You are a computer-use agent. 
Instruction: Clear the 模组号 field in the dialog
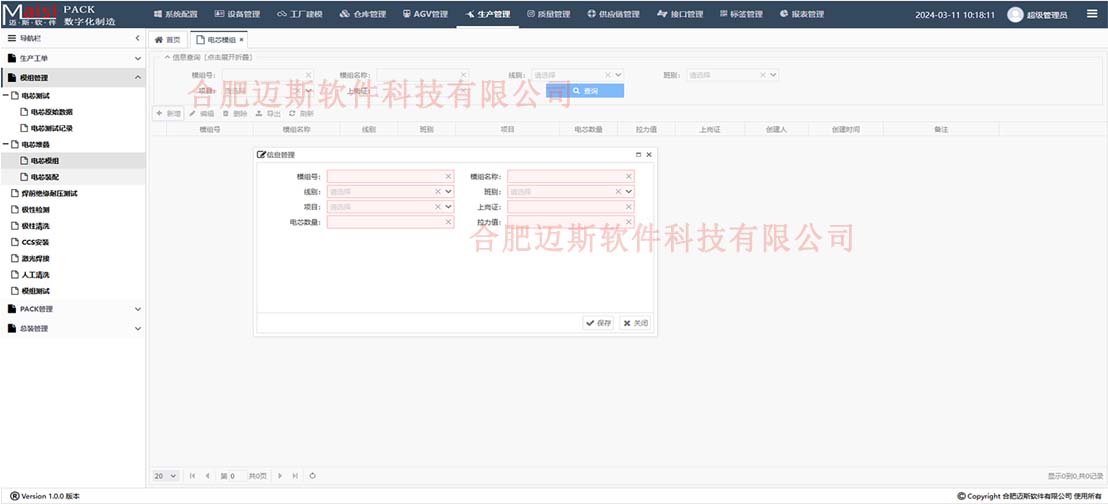pos(449,176)
